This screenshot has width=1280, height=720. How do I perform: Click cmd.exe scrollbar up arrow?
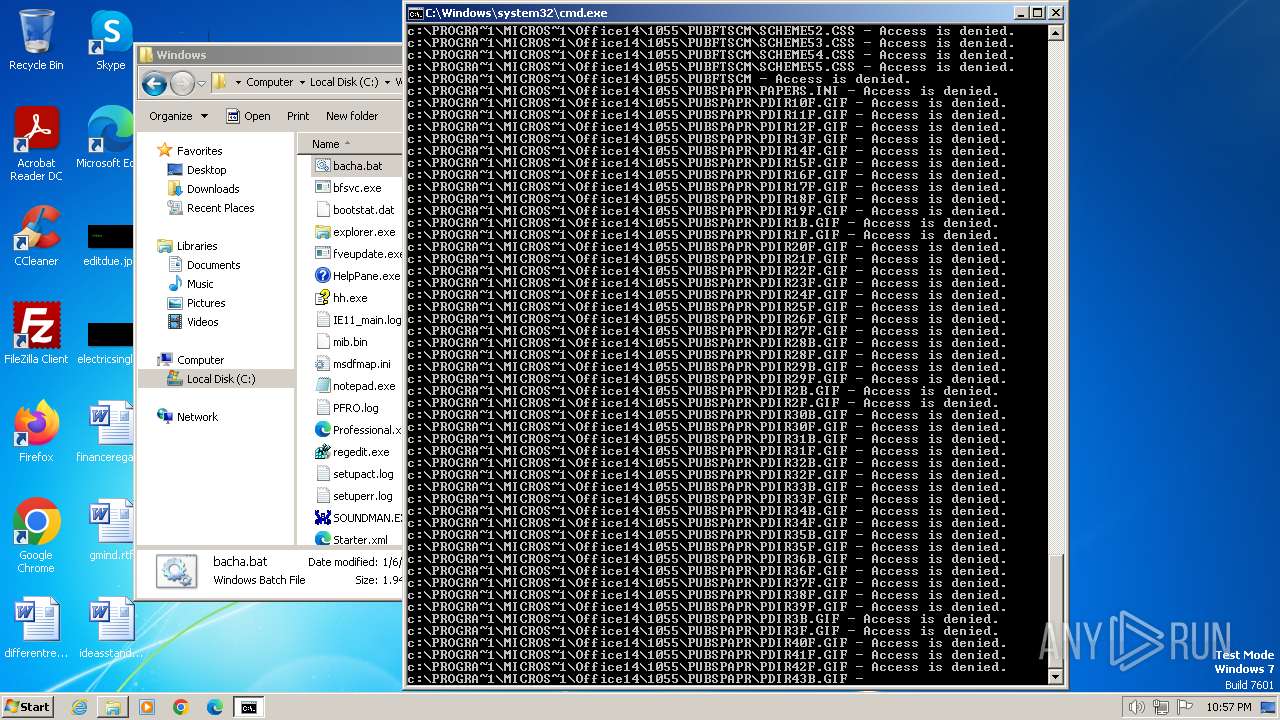pyautogui.click(x=1055, y=33)
